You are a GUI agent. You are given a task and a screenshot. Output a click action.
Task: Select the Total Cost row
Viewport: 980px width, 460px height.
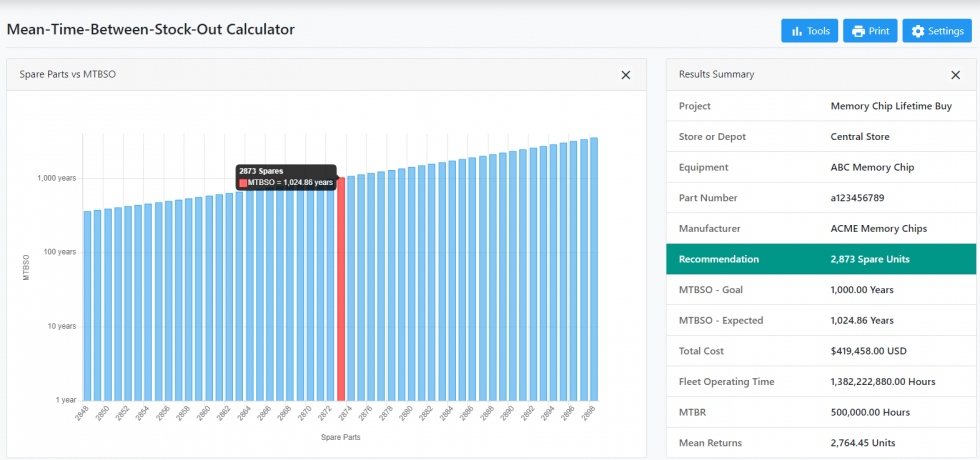820,351
